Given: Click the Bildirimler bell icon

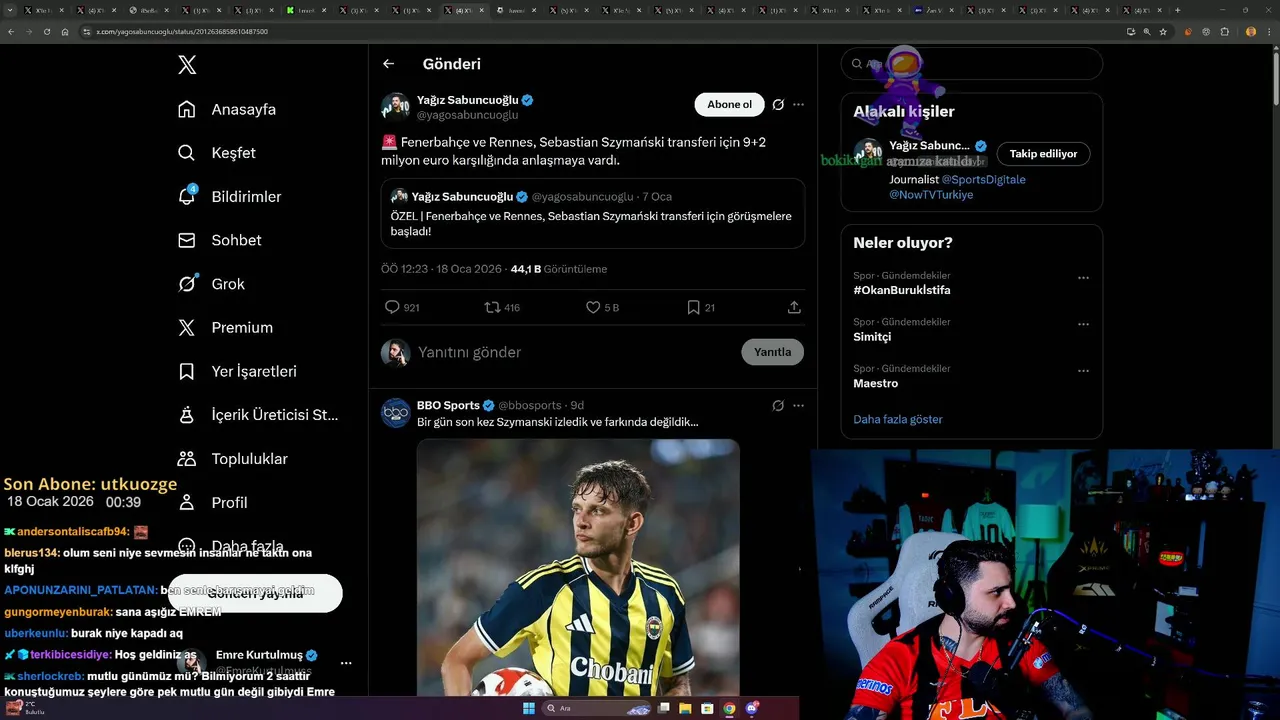Looking at the screenshot, I should pyautogui.click(x=187, y=197).
